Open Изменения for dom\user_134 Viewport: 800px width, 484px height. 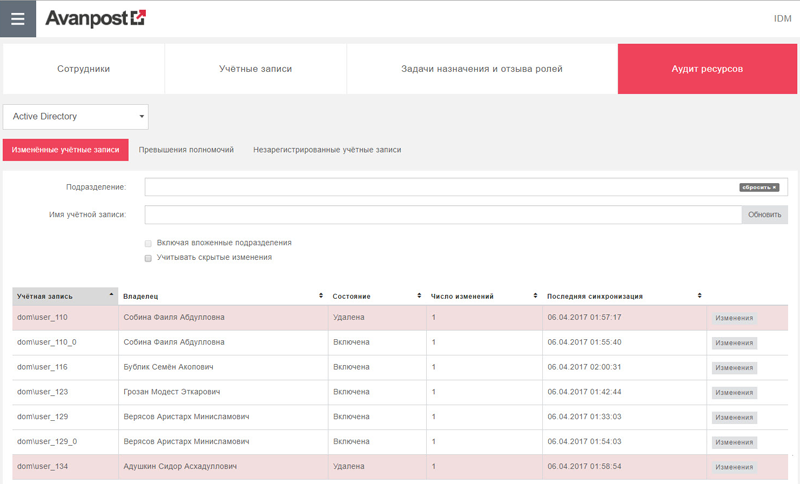734,467
